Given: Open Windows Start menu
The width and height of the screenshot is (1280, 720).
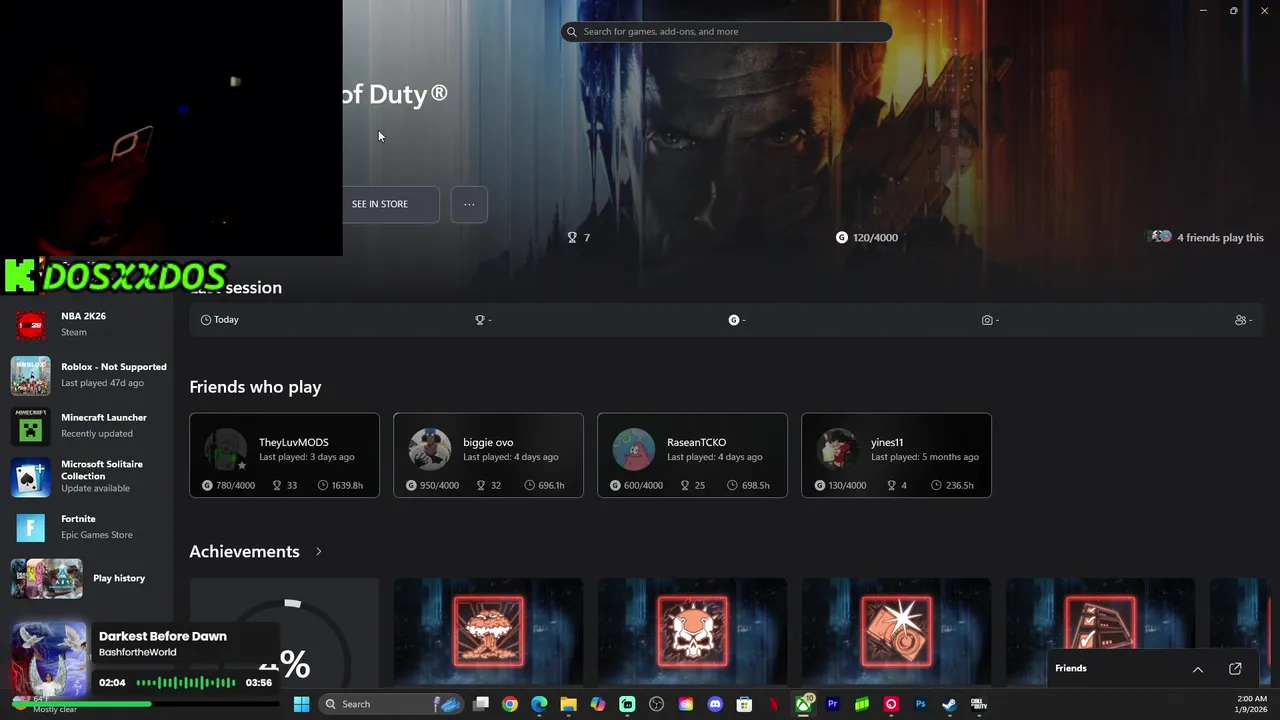Looking at the screenshot, I should click(302, 704).
